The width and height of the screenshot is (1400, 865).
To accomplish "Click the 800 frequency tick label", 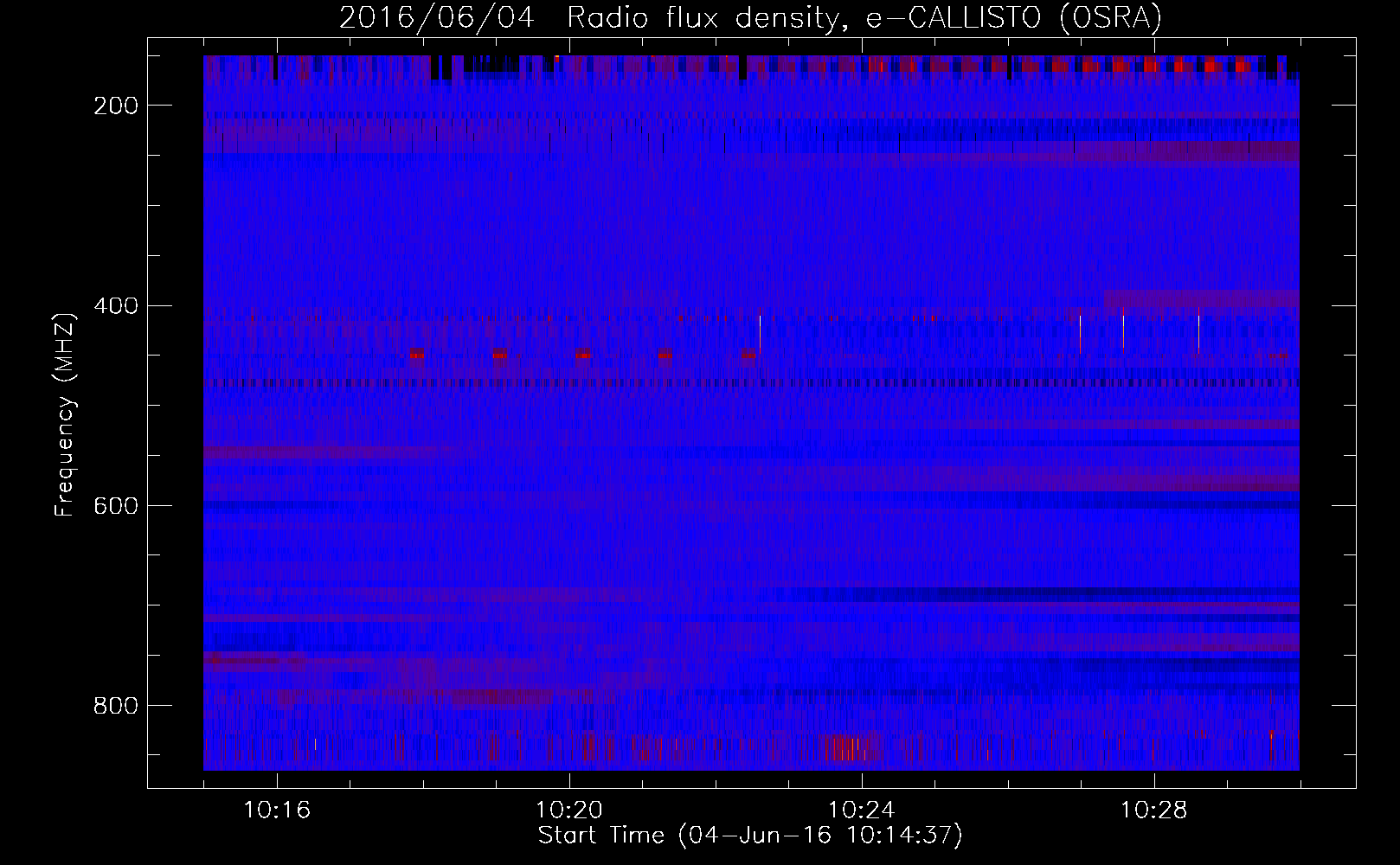I will point(115,706).
